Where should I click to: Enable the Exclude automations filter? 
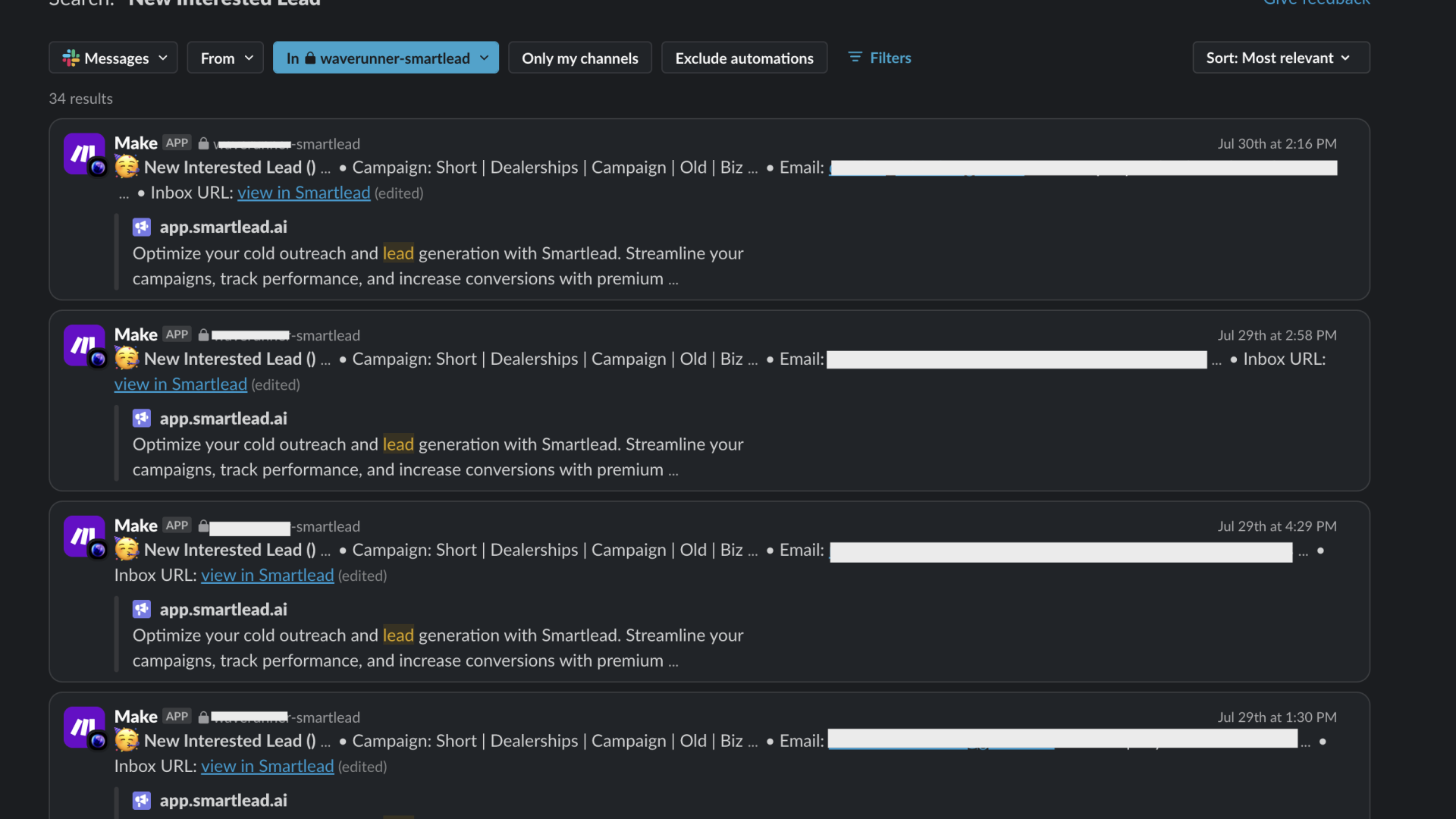(x=743, y=57)
